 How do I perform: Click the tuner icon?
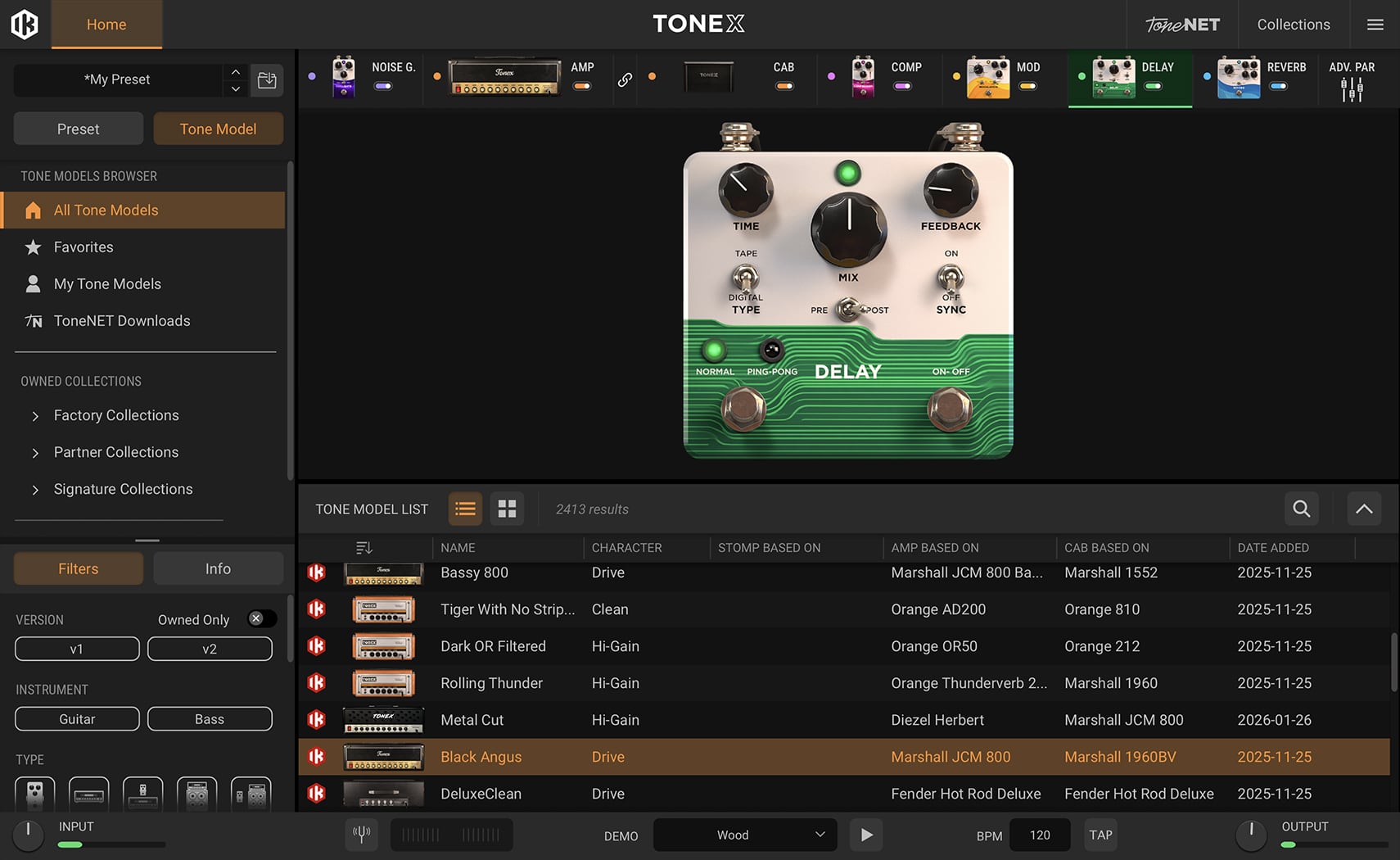(x=361, y=835)
